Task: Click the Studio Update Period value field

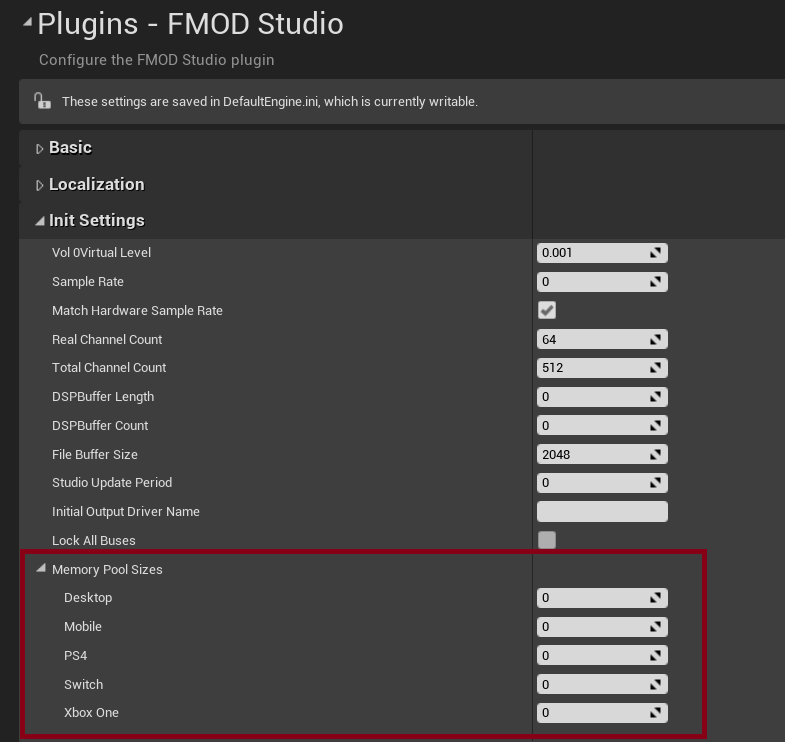Action: [x=602, y=483]
